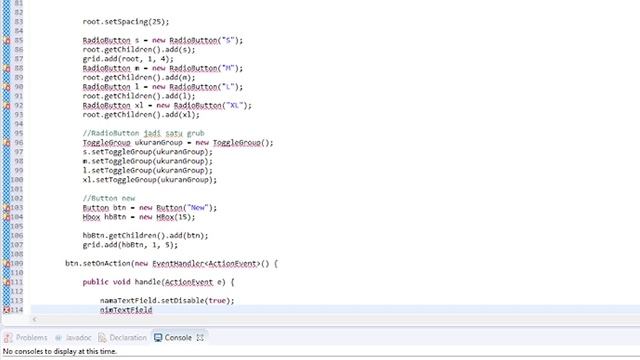Click the red error icon on line 114

point(7,310)
